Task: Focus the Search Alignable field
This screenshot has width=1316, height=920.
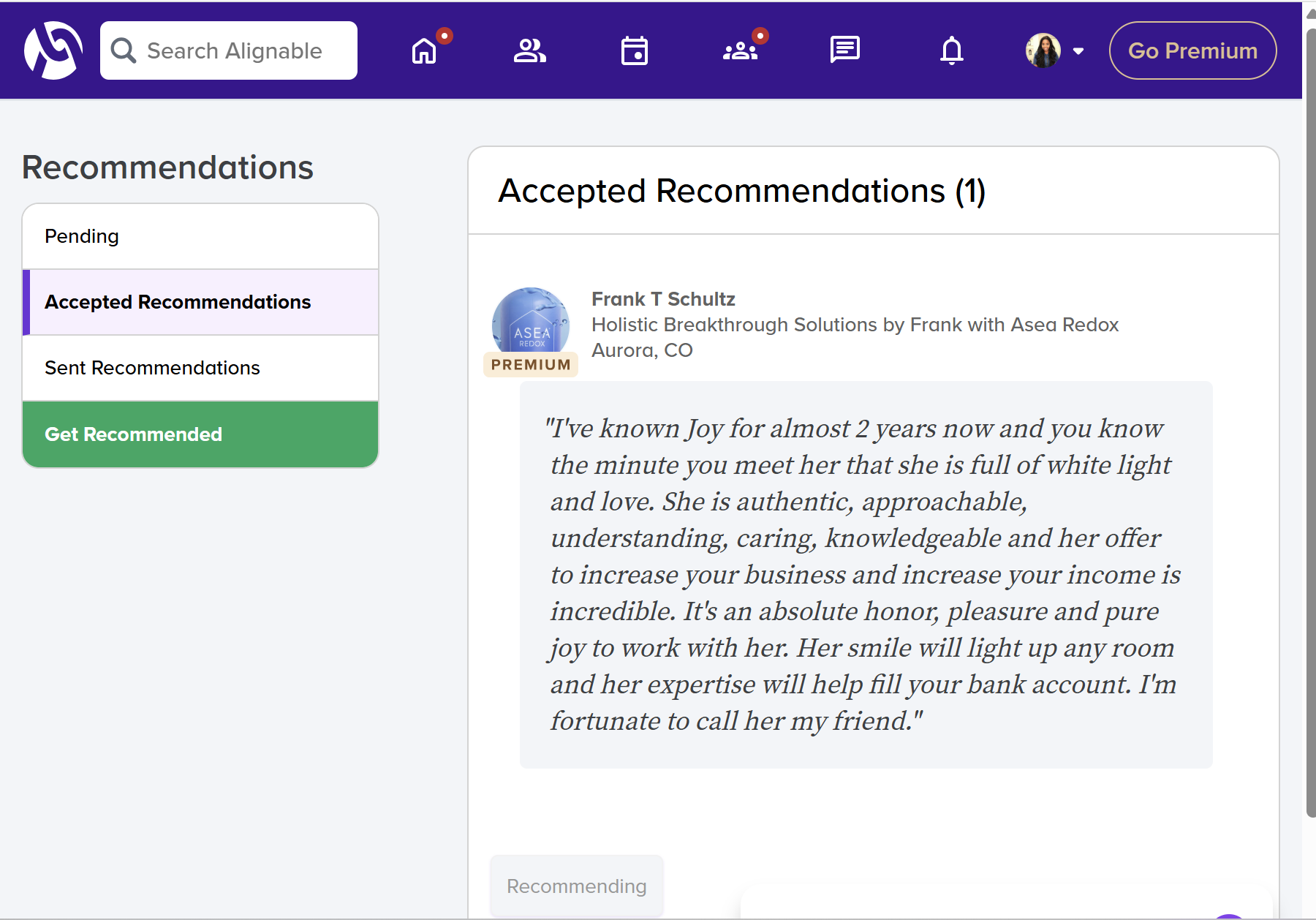Action: 229,50
